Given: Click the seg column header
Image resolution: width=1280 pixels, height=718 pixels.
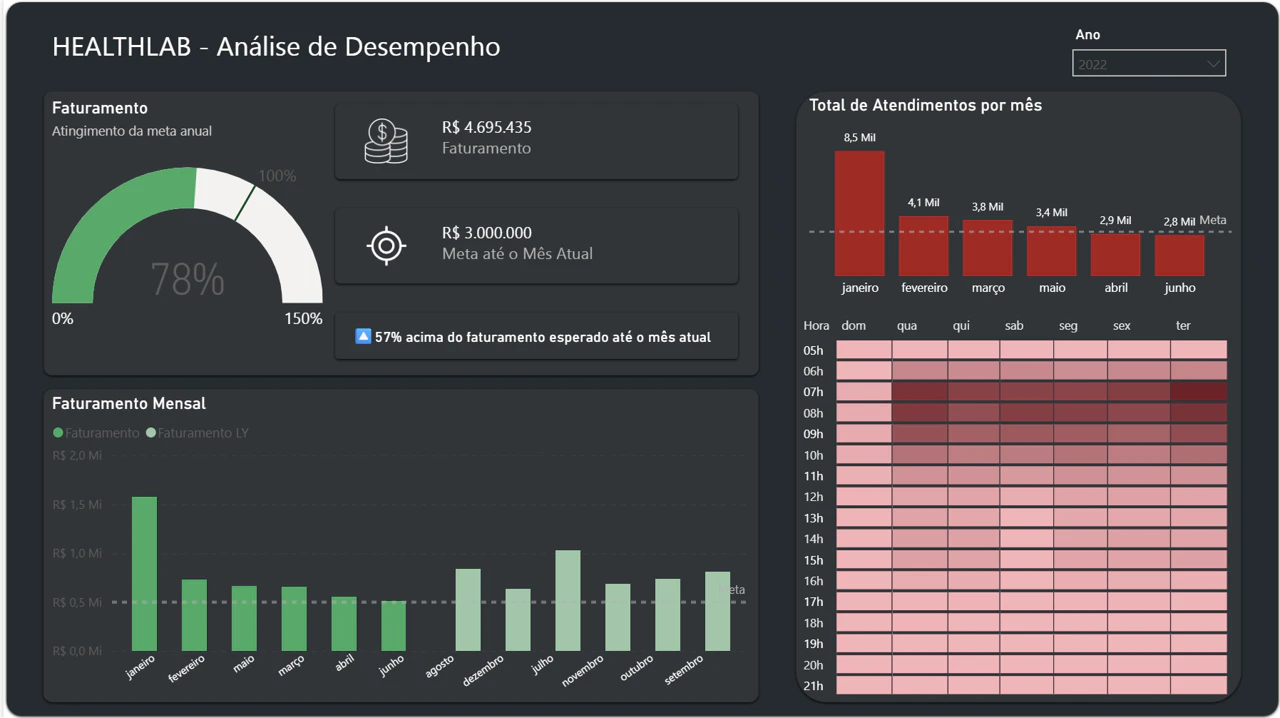Looking at the screenshot, I should 1069,326.
